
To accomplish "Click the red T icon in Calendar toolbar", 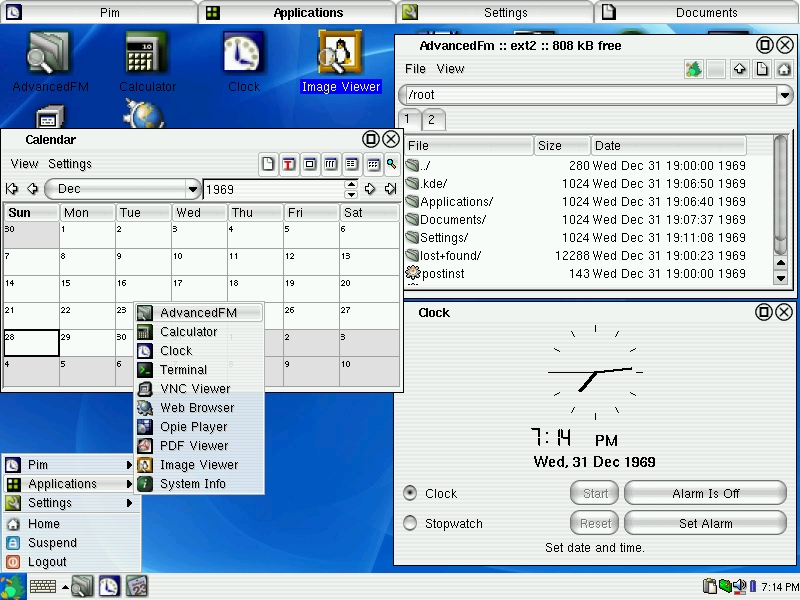I will tap(288, 164).
